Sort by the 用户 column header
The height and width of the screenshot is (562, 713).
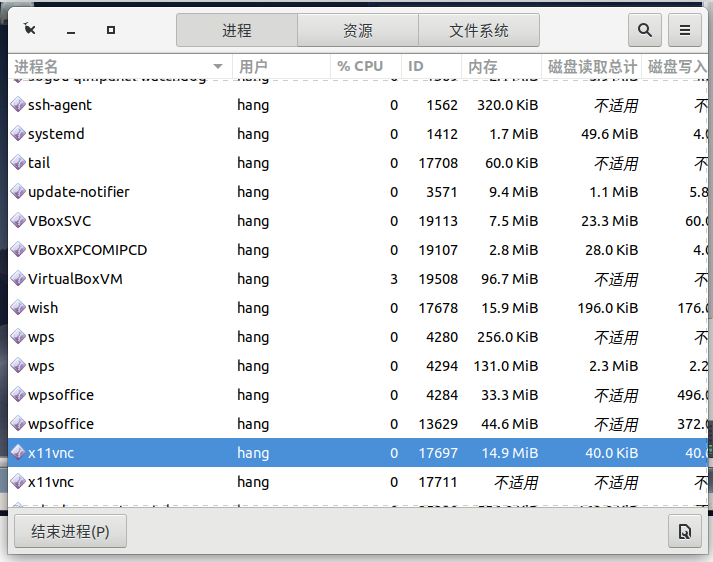pyautogui.click(x=281, y=66)
